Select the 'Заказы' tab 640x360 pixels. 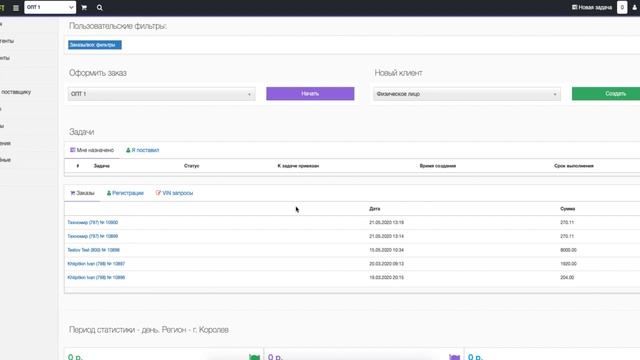pos(82,193)
